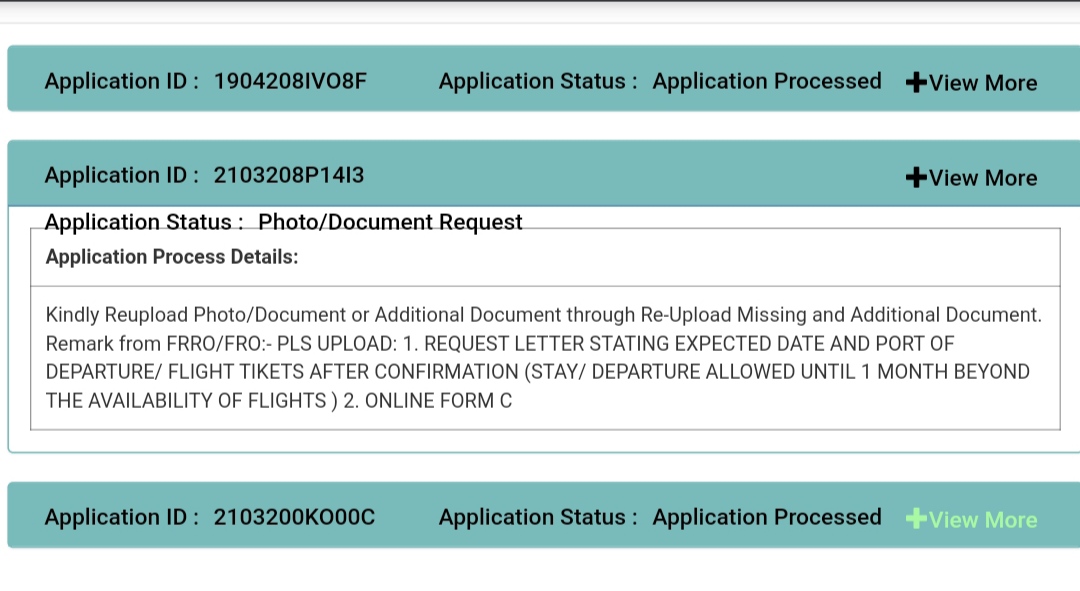Click the Application Process Details heading
1080x591 pixels.
point(172,257)
